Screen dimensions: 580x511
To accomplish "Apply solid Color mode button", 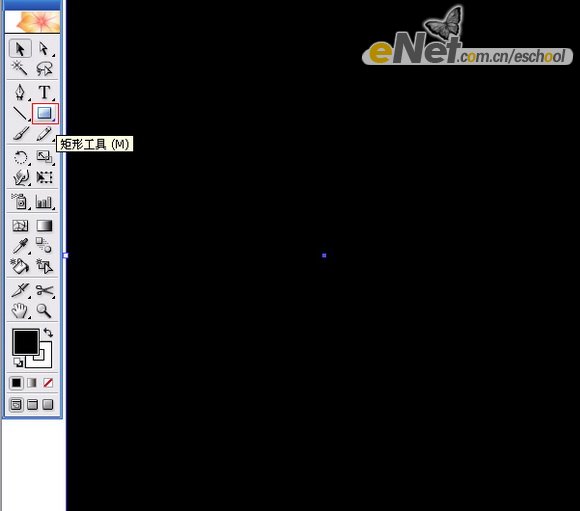I will click(x=16, y=383).
